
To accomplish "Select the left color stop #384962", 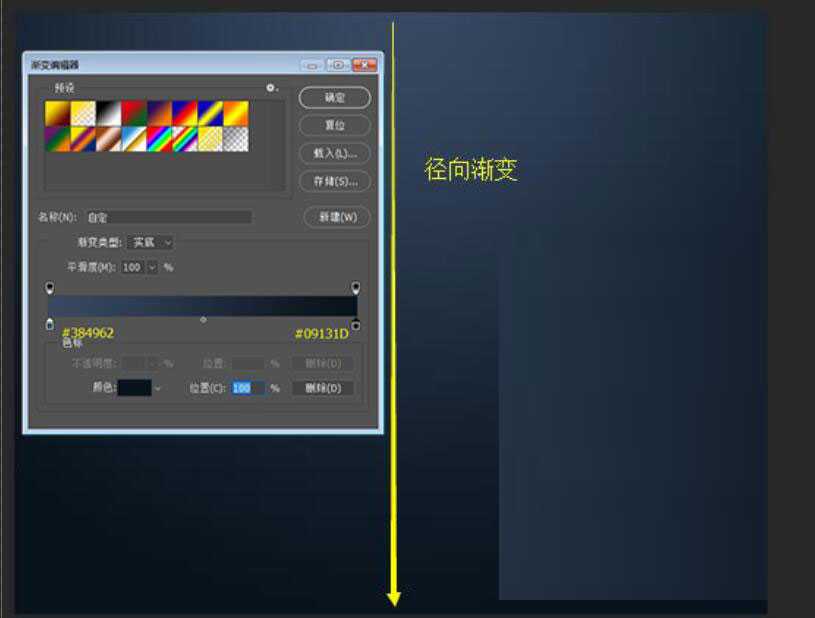I will point(50,324).
